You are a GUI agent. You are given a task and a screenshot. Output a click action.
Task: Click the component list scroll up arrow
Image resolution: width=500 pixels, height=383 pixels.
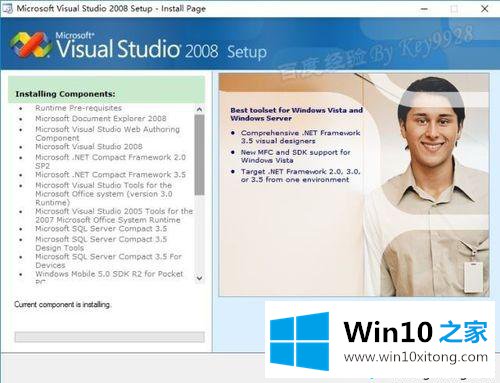[x=199, y=109]
